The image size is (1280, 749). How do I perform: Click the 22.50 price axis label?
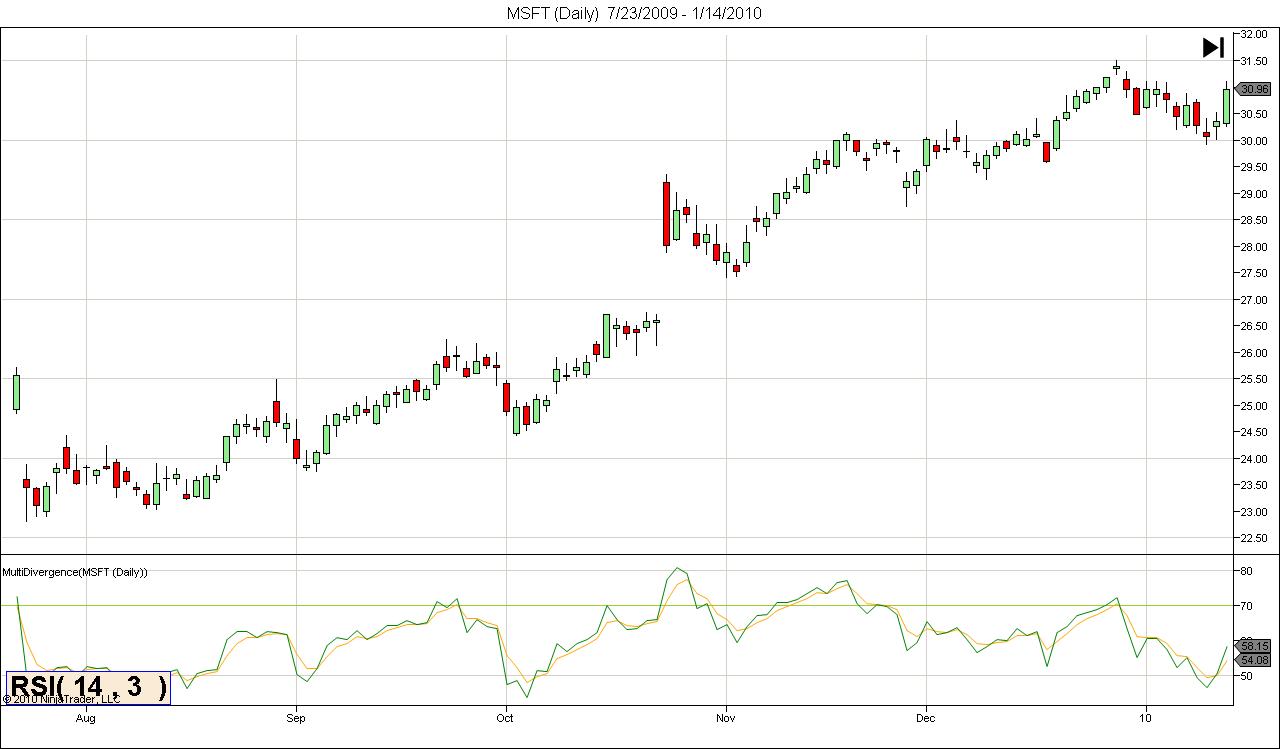tap(1254, 538)
